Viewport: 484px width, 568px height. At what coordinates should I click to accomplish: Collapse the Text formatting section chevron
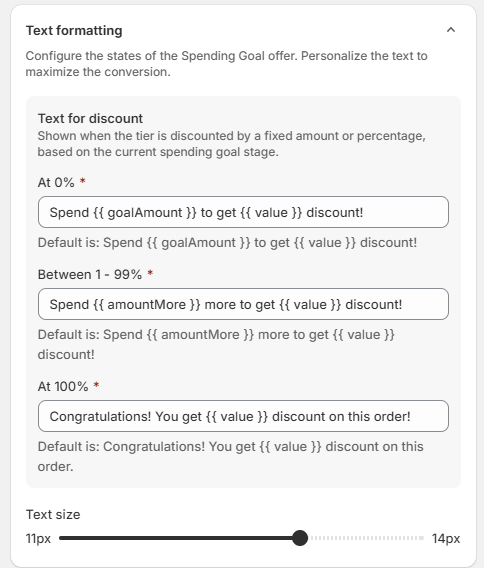(x=451, y=30)
